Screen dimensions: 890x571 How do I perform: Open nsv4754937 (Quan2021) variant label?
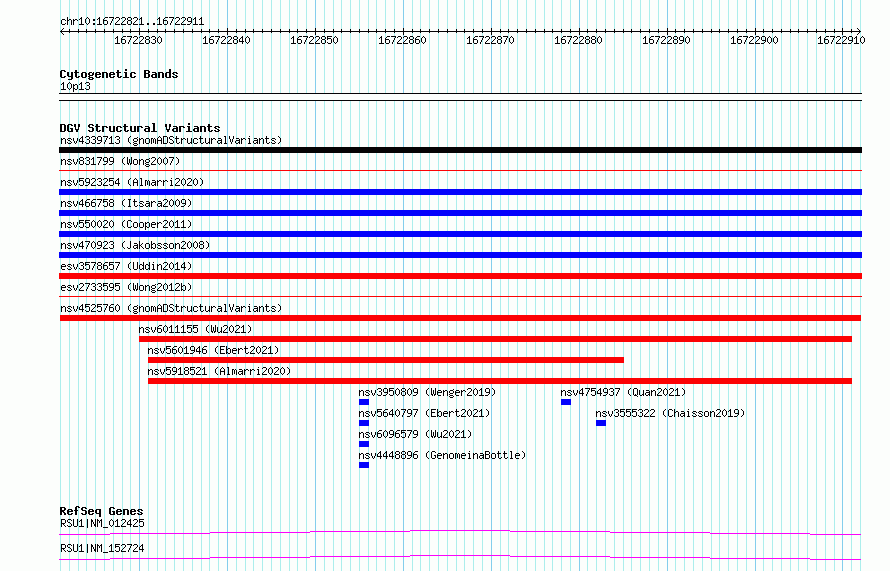[623, 392]
